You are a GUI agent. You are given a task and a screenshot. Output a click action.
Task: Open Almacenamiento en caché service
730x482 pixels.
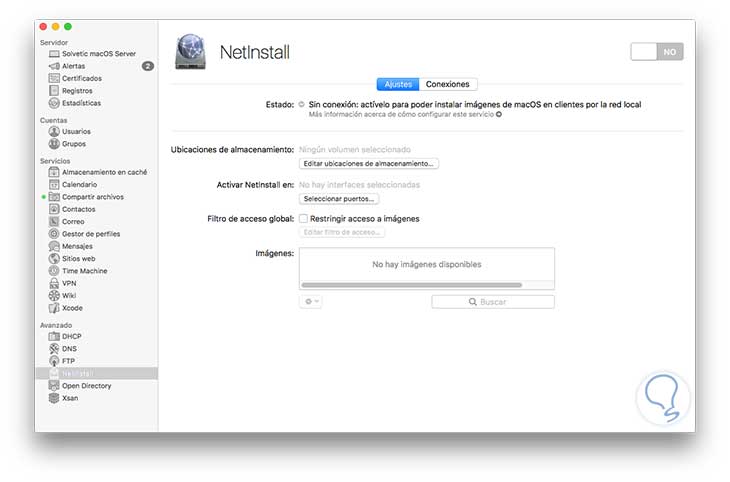coord(98,172)
